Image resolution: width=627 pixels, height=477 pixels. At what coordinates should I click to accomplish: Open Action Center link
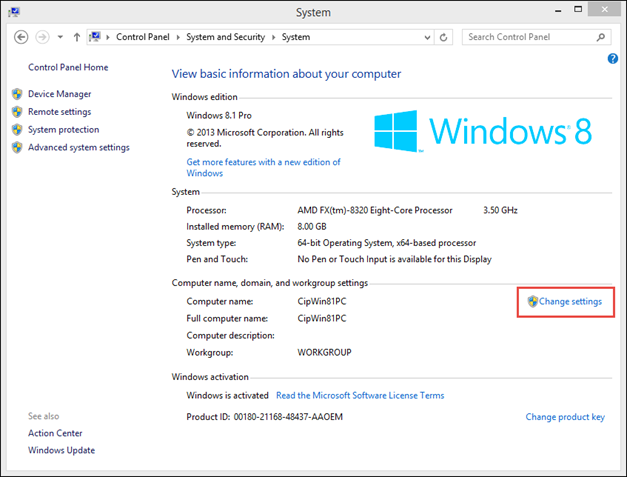coord(55,433)
